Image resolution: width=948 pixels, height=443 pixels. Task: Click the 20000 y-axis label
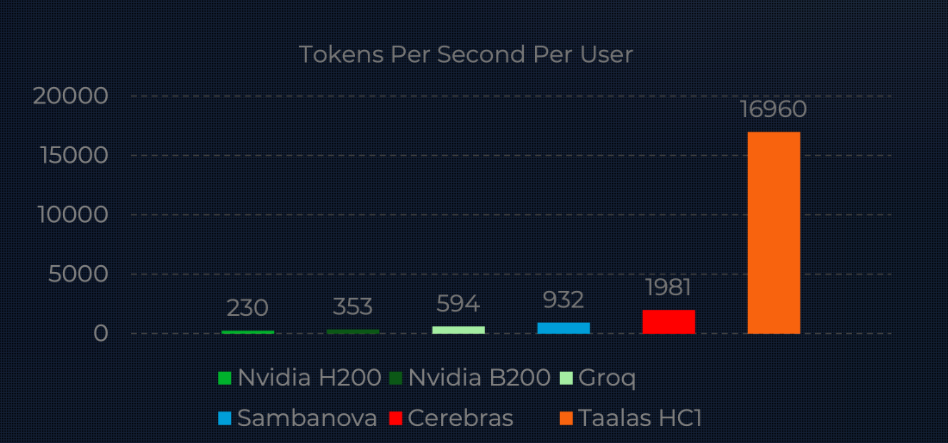[71, 96]
